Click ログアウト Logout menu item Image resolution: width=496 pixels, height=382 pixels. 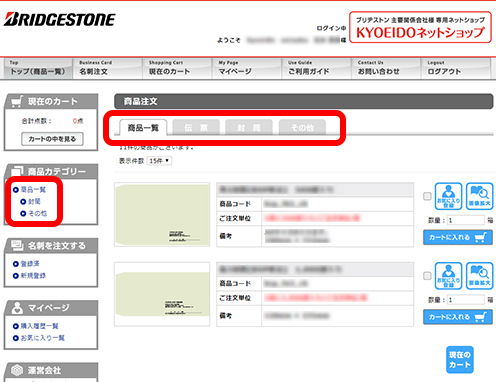coord(456,68)
